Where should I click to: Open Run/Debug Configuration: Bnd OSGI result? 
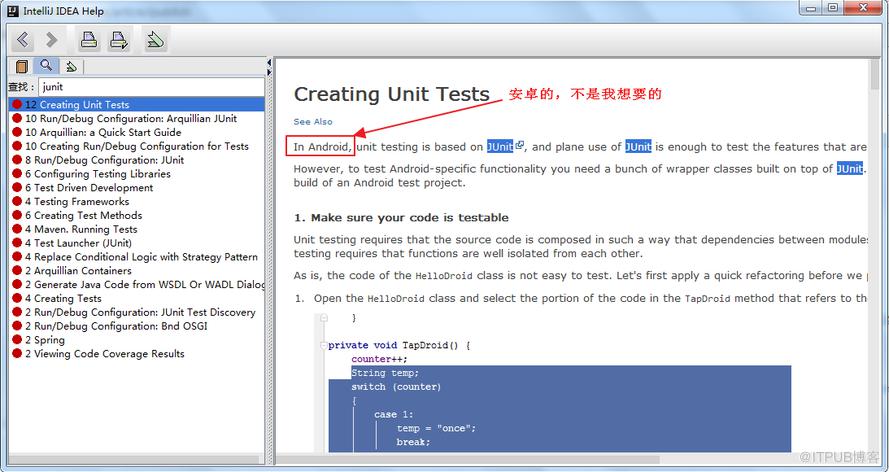[116, 326]
